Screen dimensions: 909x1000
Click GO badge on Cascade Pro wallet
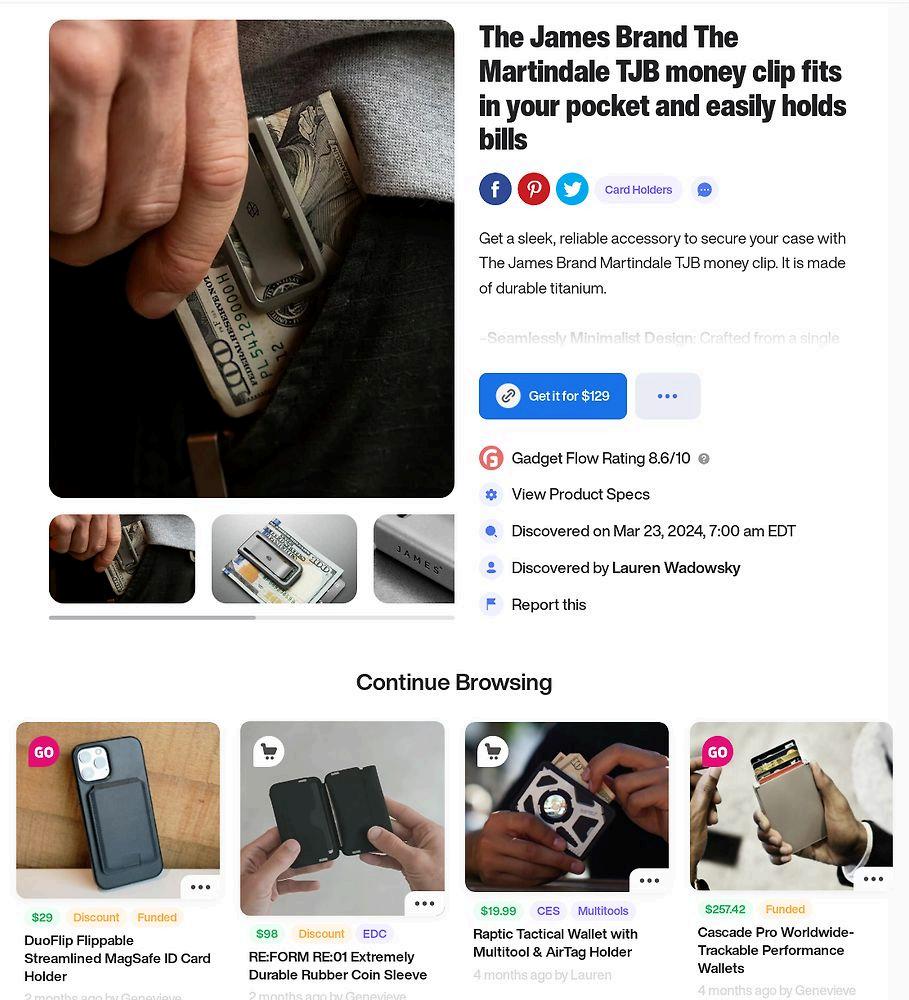tap(718, 752)
